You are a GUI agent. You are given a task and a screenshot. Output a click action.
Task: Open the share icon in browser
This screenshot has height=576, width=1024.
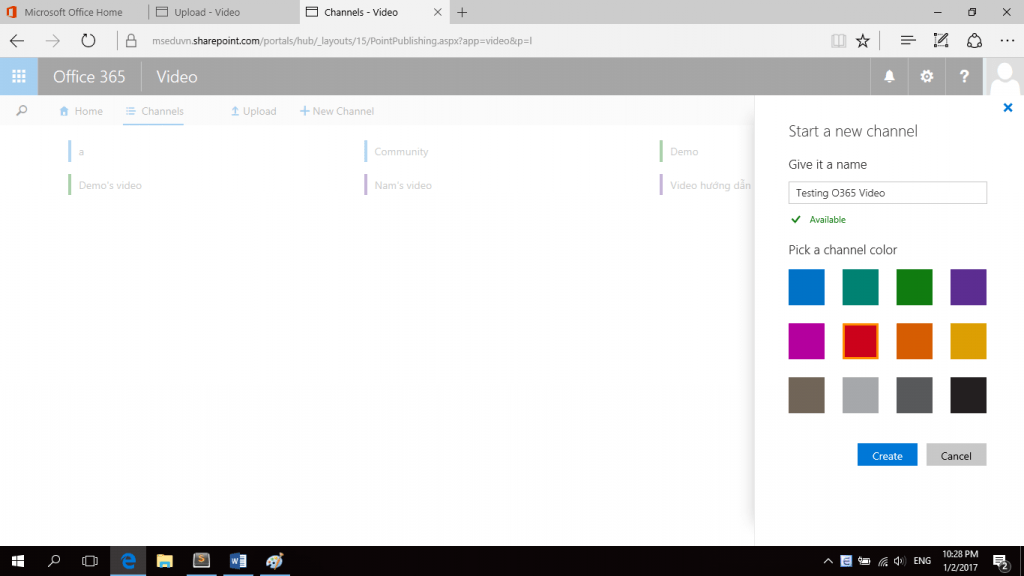click(x=974, y=40)
